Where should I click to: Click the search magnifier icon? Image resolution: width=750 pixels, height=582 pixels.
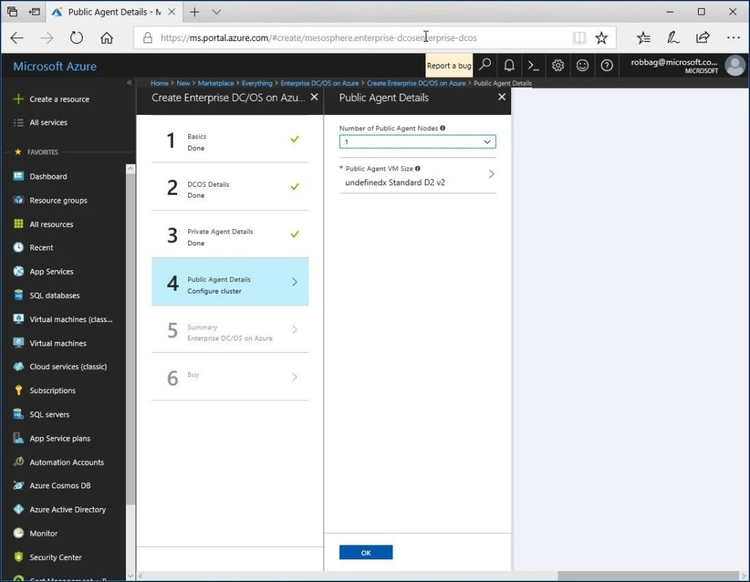coord(485,65)
